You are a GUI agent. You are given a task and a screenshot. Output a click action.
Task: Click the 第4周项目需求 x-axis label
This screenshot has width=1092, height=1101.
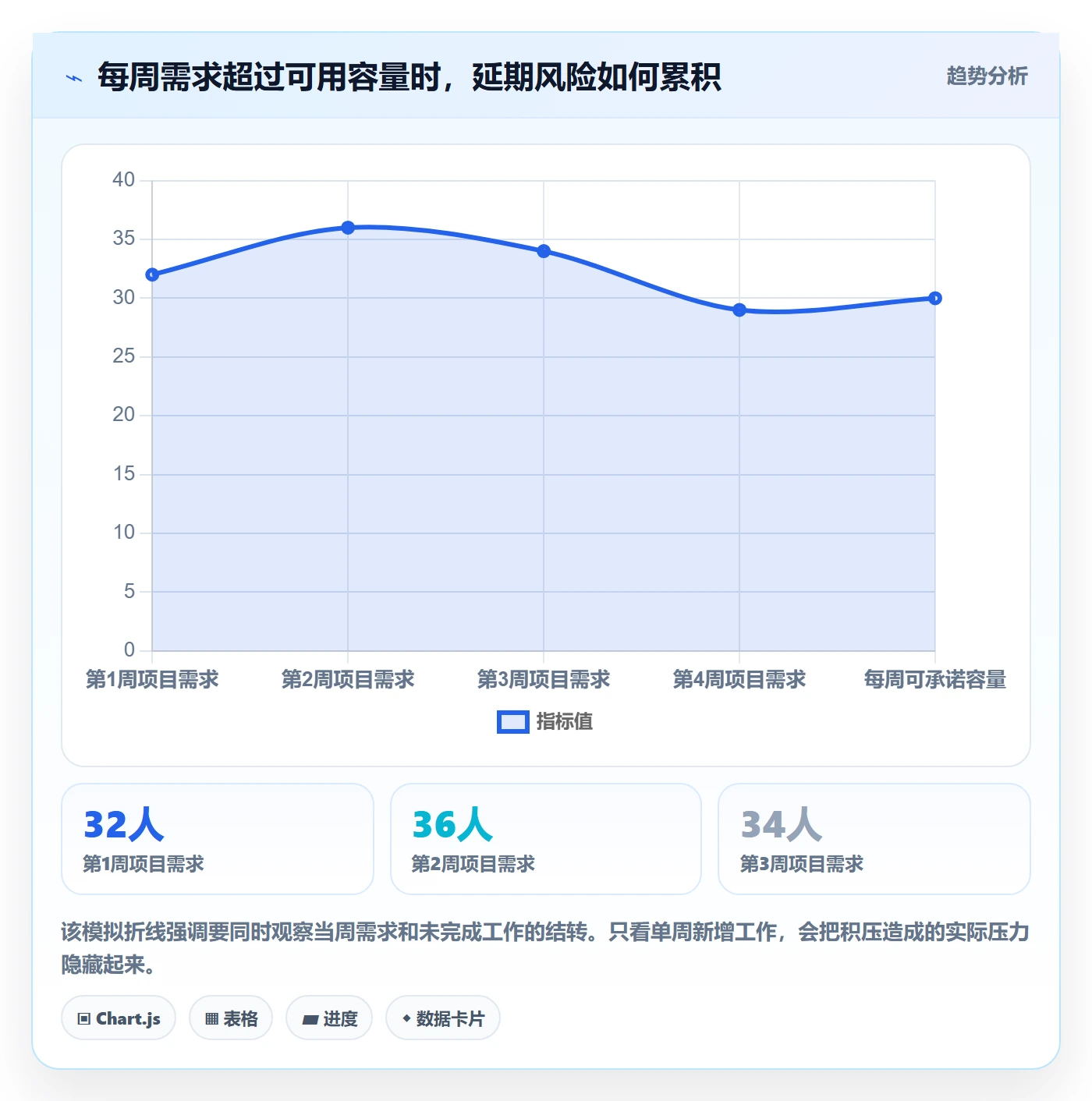coord(739,679)
